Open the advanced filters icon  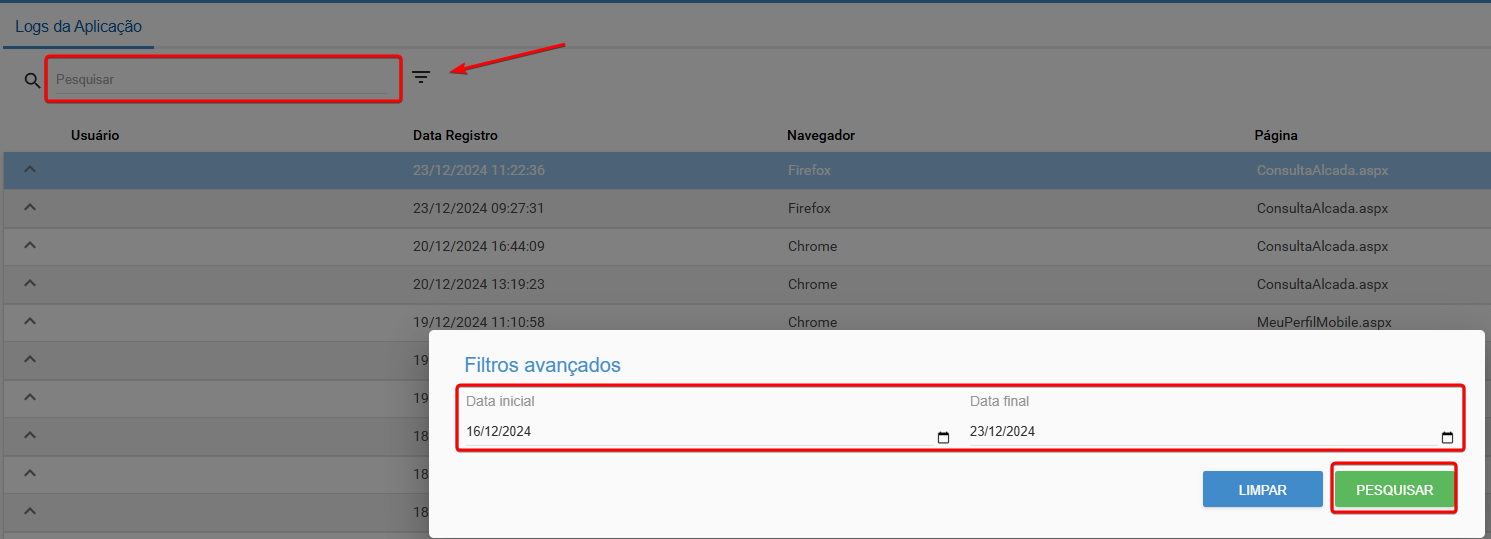[x=421, y=77]
